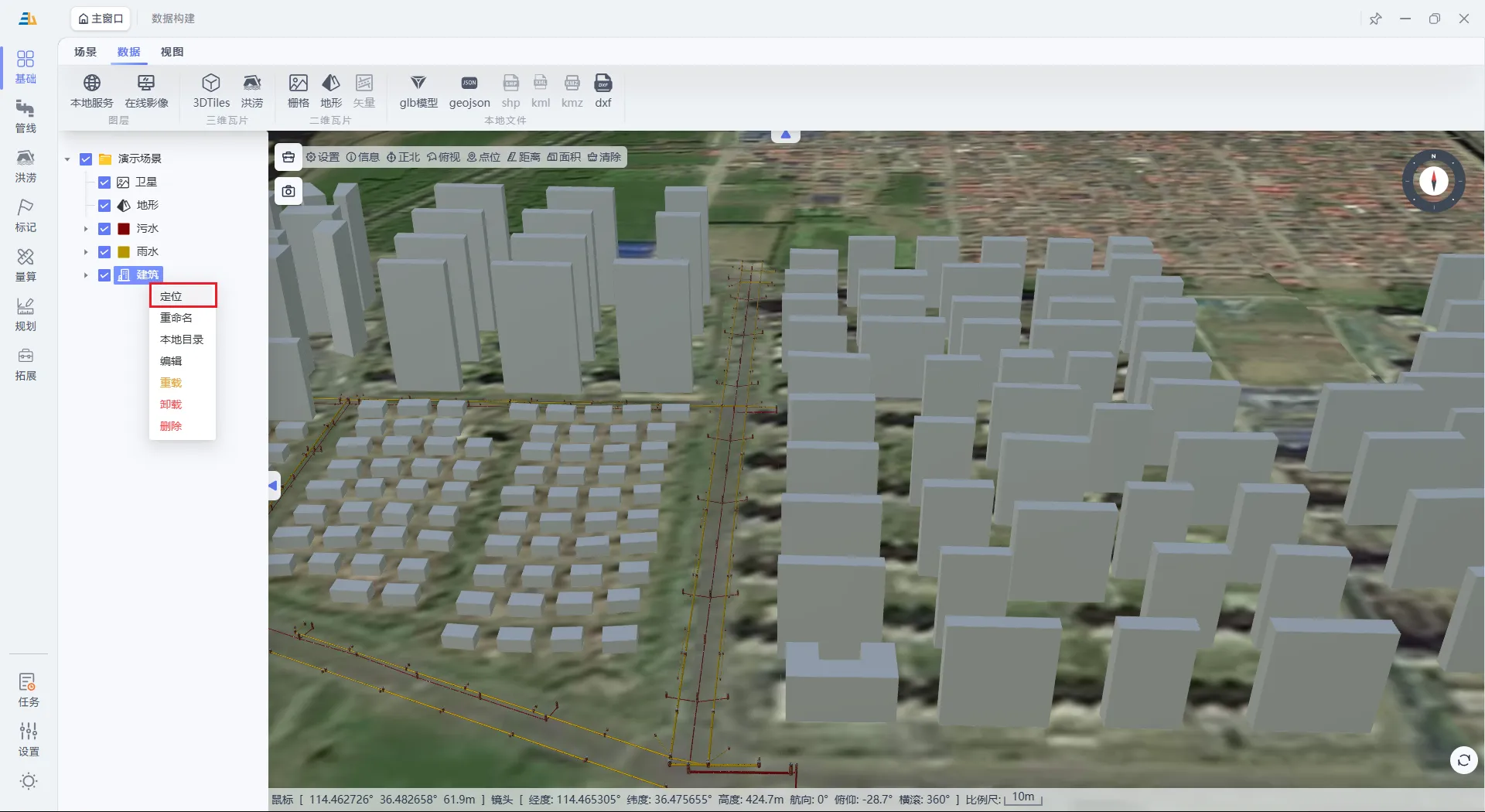Toggle the light/dark theme sun icon
The width and height of the screenshot is (1485, 812).
pyautogui.click(x=29, y=781)
